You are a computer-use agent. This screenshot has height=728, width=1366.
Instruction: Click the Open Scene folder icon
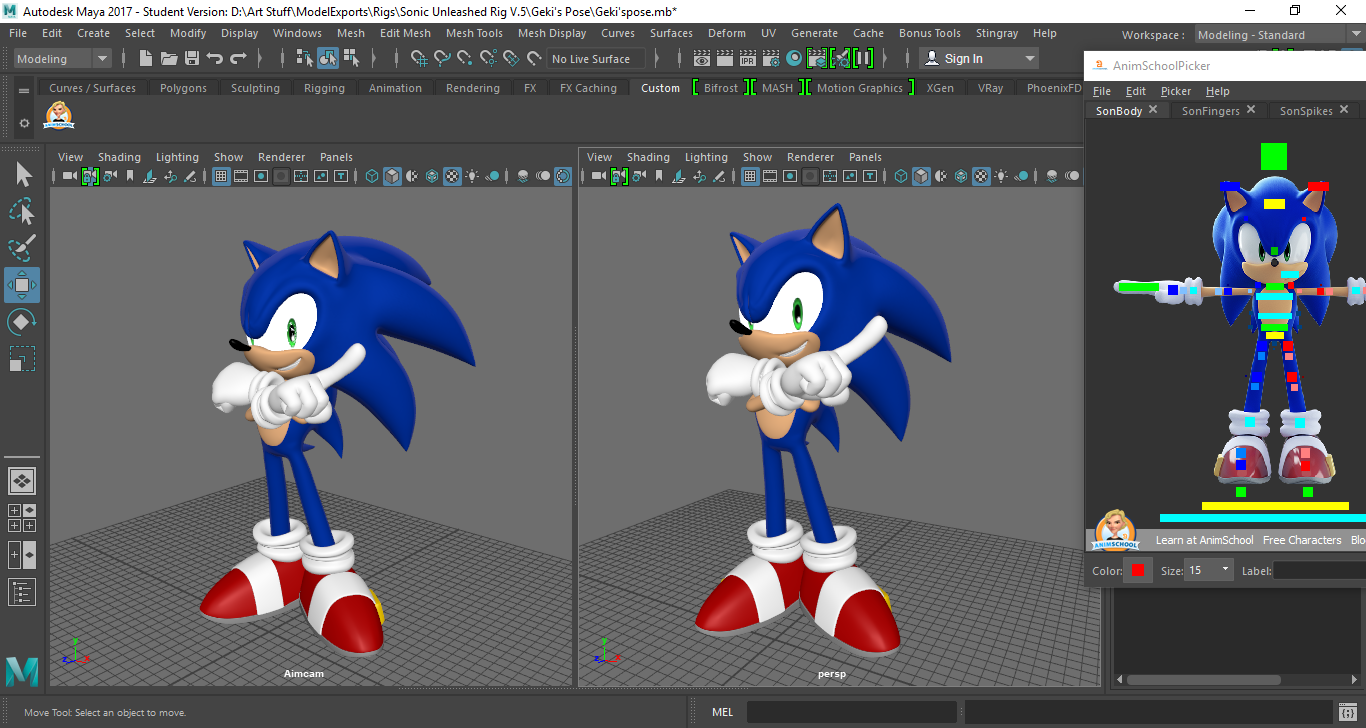169,59
